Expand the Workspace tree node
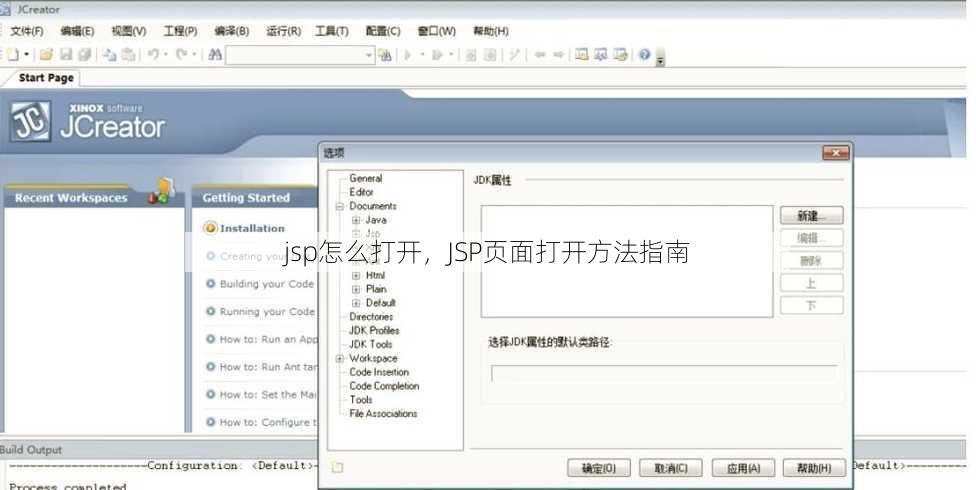Screen dimensions: 976x490 [340, 359]
